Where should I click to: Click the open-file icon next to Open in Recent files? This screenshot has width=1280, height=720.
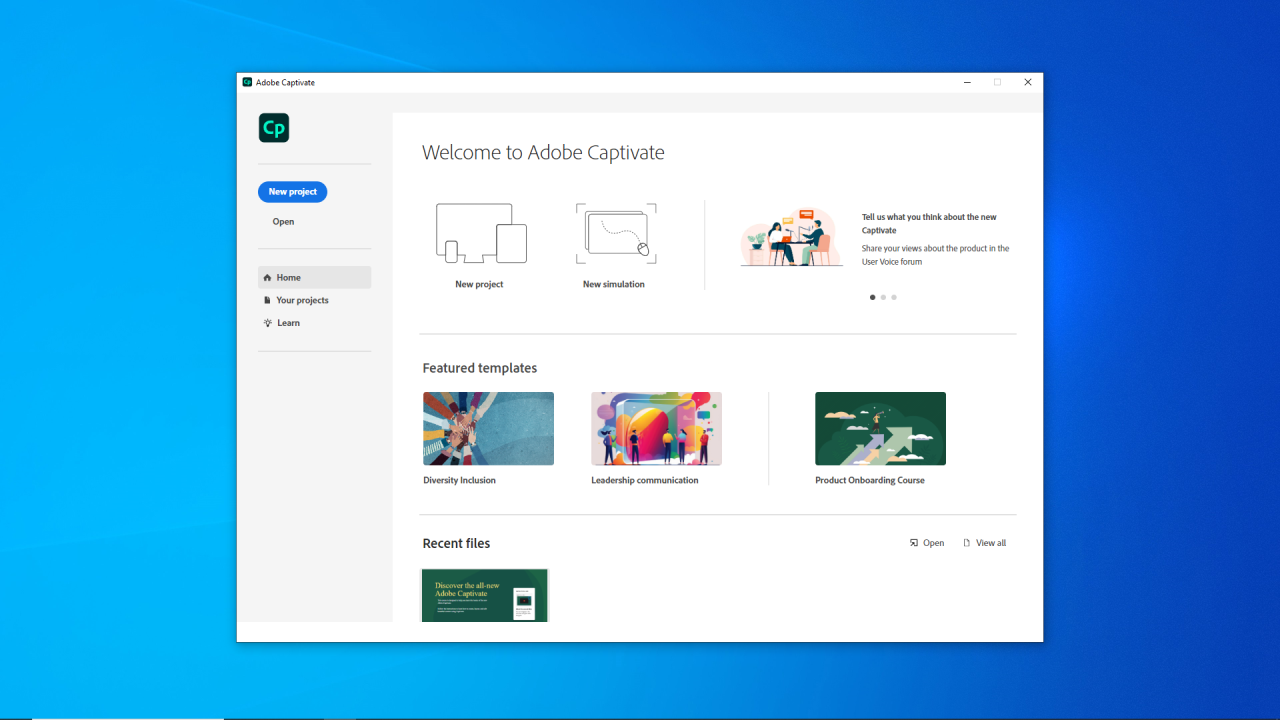(914, 543)
